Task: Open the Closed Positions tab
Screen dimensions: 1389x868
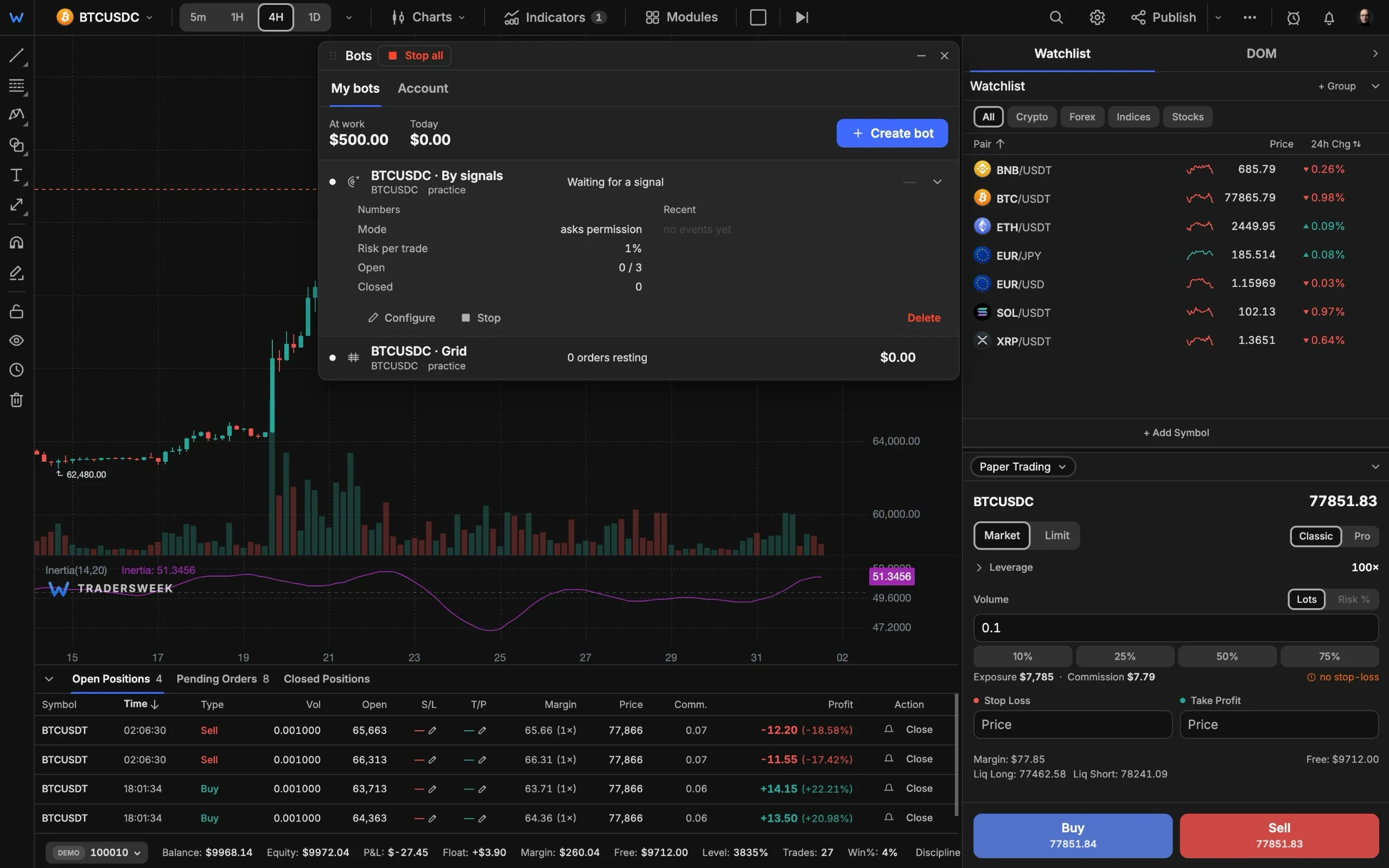Action: coord(326,679)
